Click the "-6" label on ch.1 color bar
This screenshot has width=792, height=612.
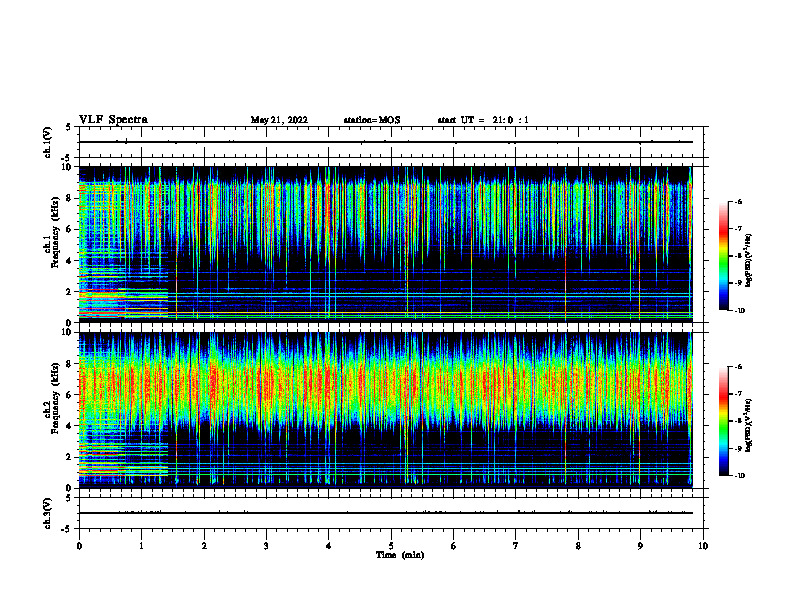[738, 202]
